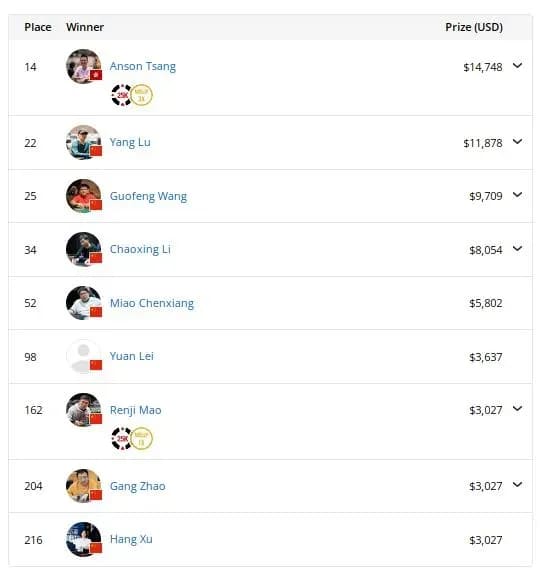Screen dimensions: 544x572
Task: Click the China flag on Yang Lu's avatar
Action: pos(96,151)
